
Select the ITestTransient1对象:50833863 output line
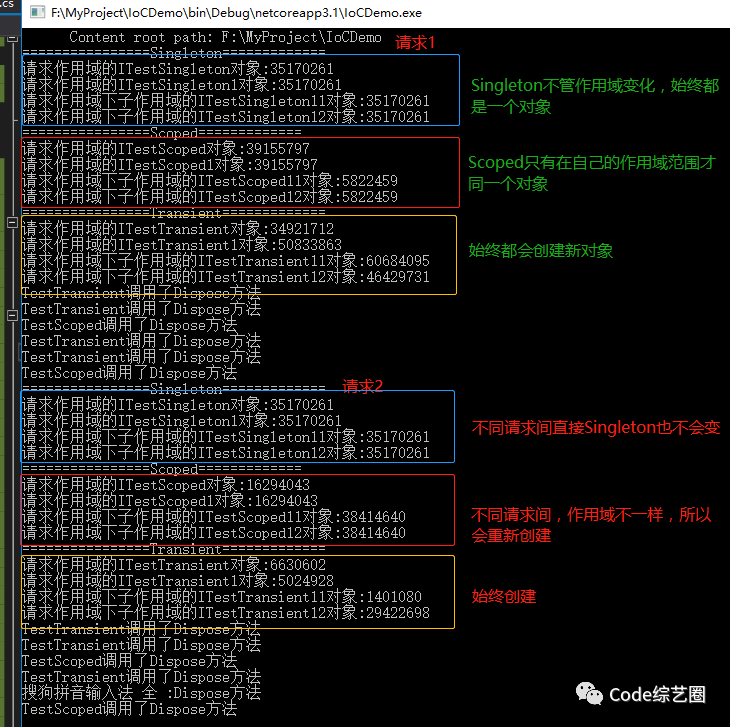click(x=182, y=244)
